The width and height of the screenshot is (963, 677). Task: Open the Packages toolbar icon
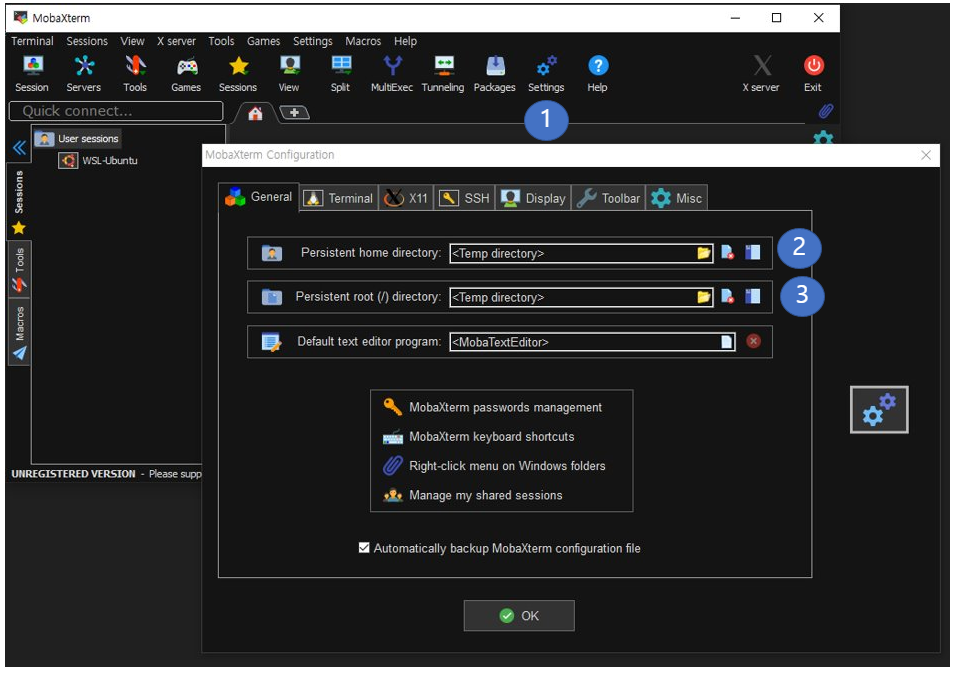click(494, 74)
